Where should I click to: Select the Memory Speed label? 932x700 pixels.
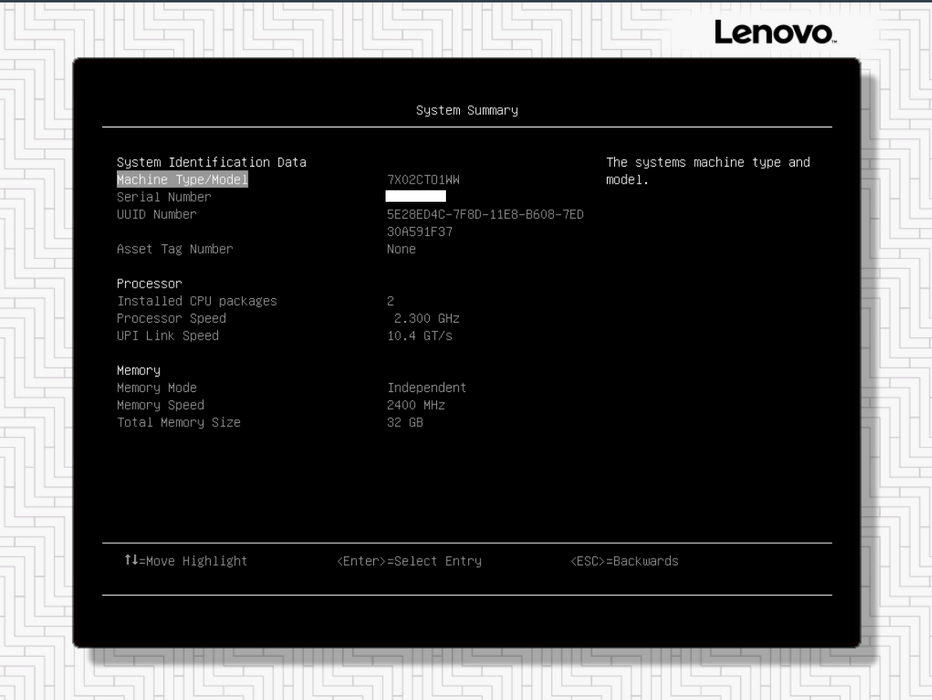[x=160, y=405]
